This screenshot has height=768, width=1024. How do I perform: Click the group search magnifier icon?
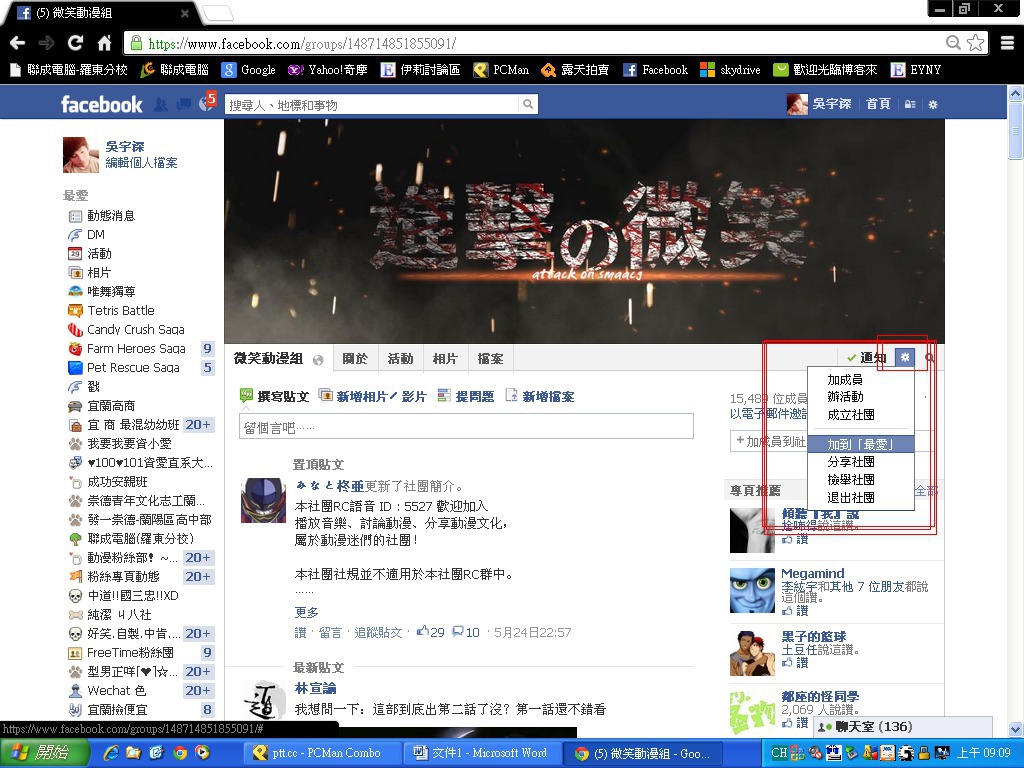[929, 358]
